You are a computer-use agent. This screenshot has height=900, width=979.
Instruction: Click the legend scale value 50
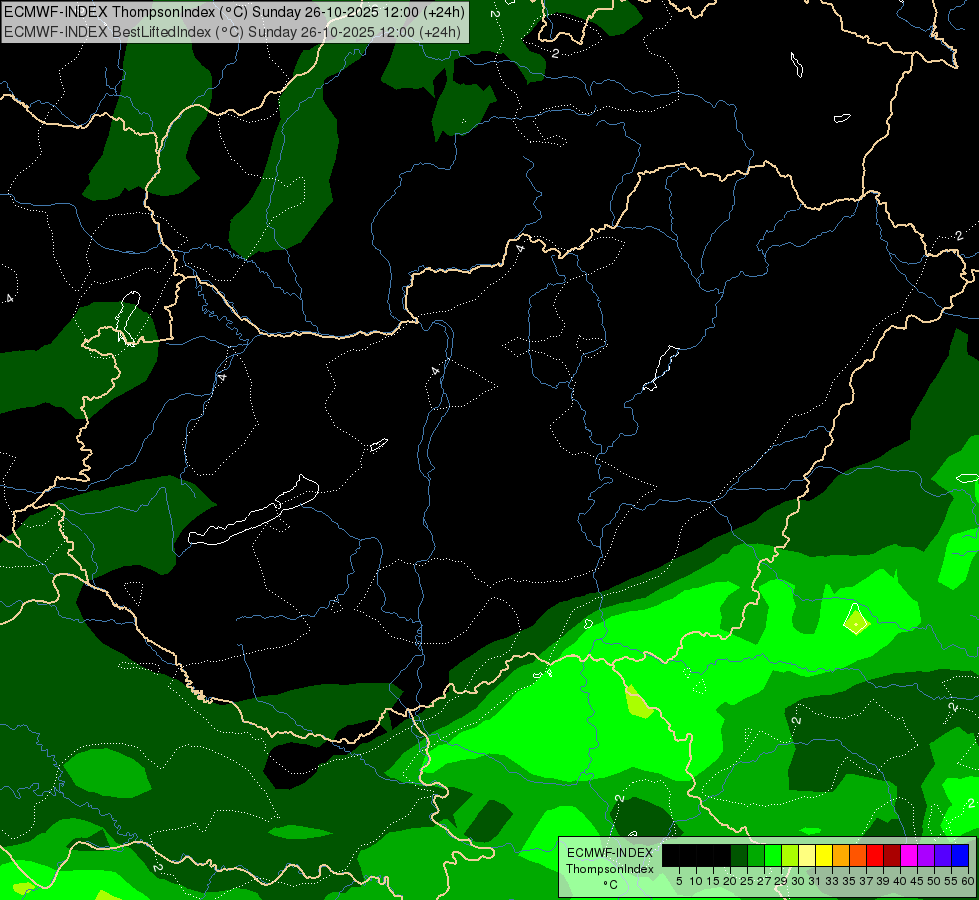click(934, 881)
